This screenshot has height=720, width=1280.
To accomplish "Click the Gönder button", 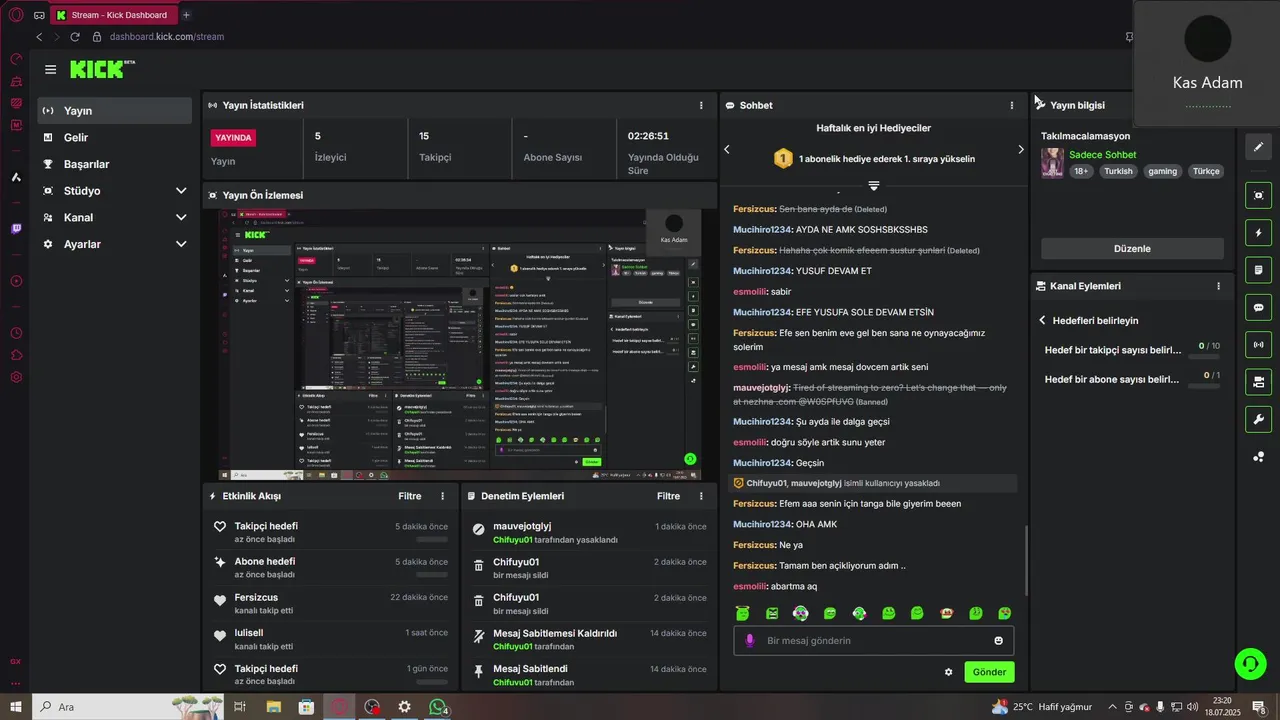I will (x=989, y=672).
